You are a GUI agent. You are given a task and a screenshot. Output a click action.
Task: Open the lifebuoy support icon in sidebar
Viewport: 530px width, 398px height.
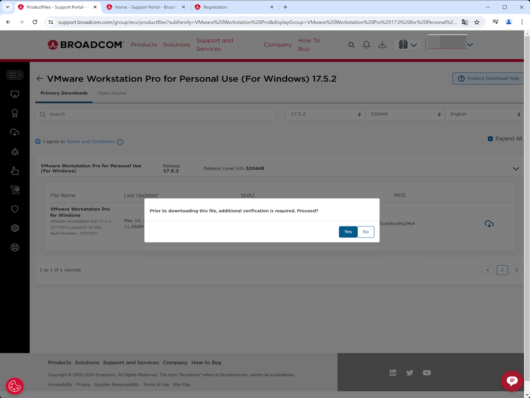point(15,248)
